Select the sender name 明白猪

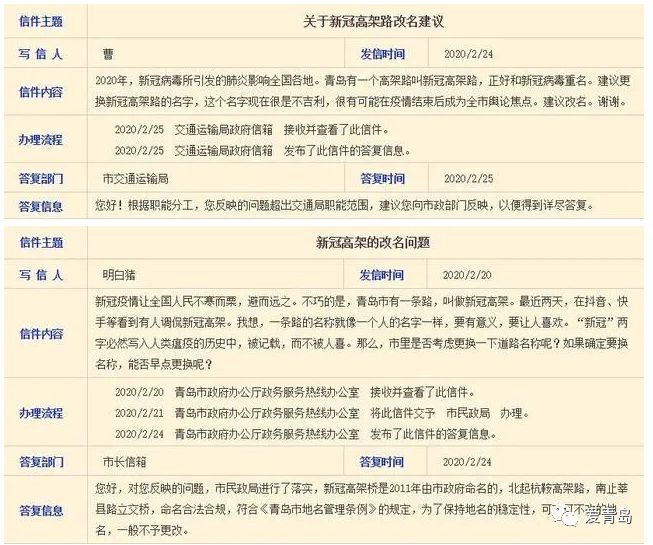click(123, 275)
